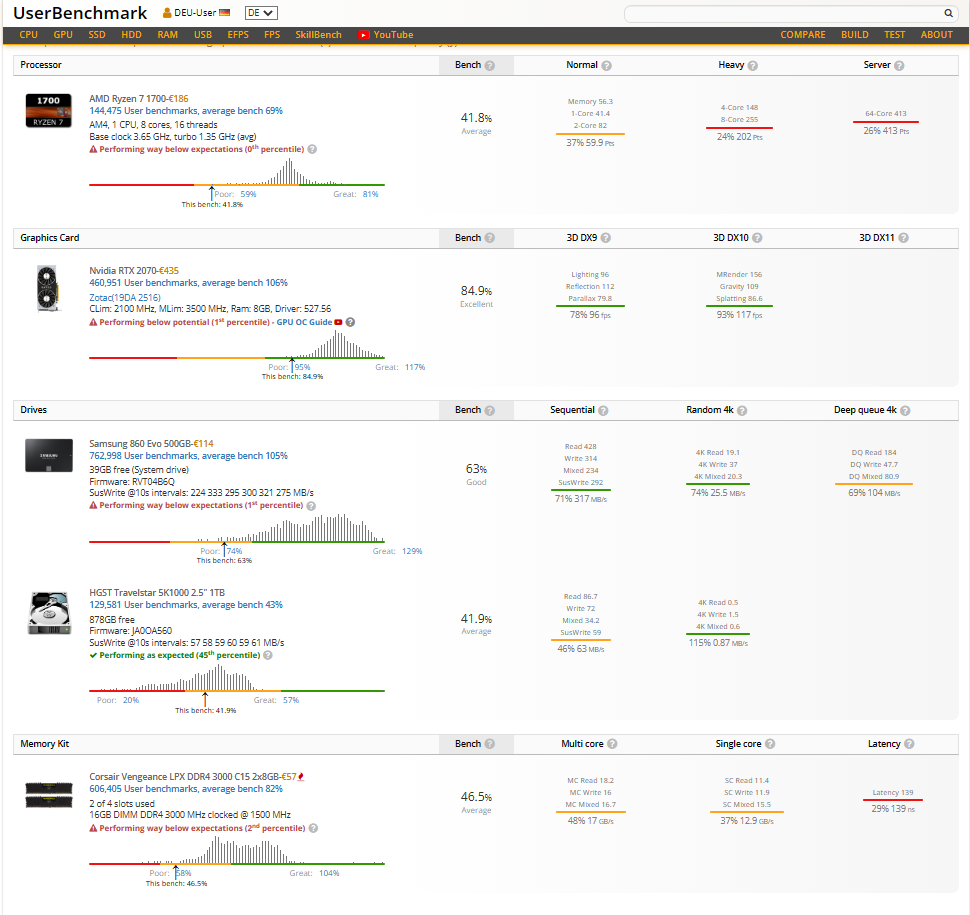Click the Samsung 860 Evo drive image
970x915 pixels.
tap(49, 455)
